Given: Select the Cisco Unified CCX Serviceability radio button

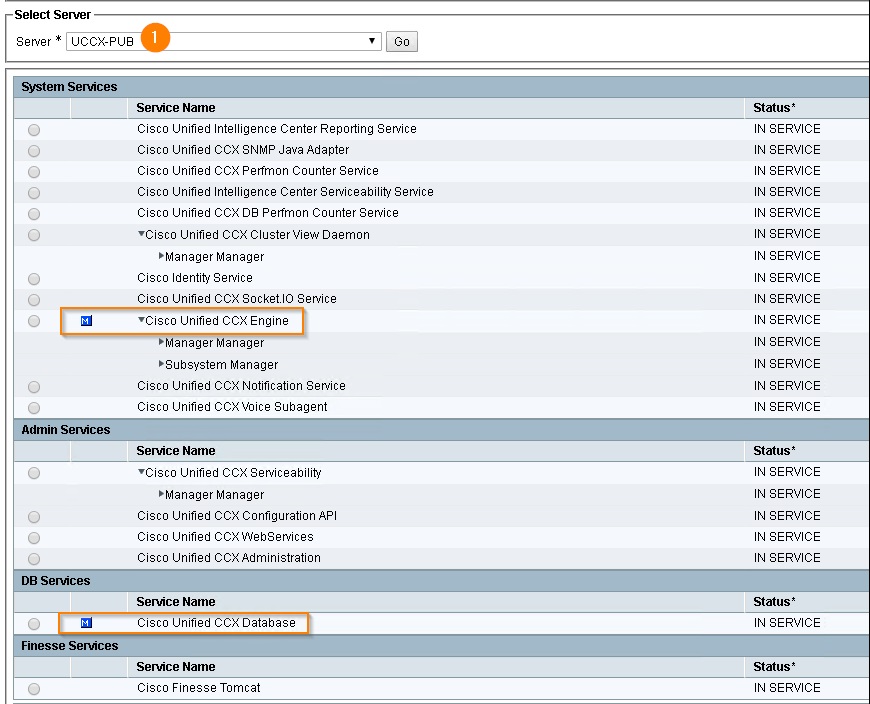Looking at the screenshot, I should click(x=34, y=473).
